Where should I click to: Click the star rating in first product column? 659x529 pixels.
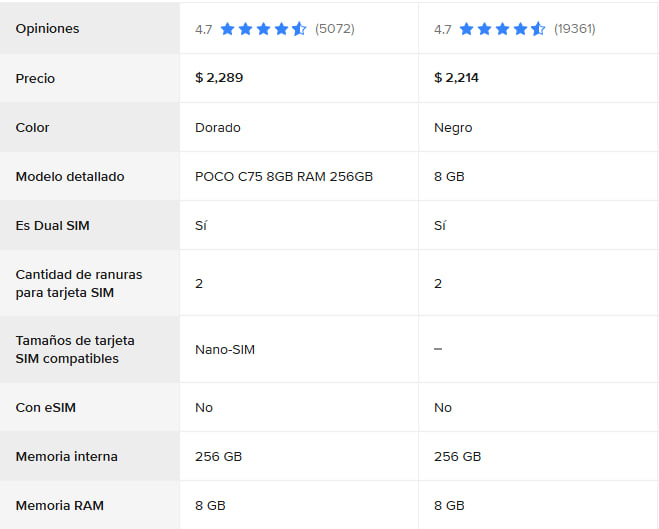pyautogui.click(x=264, y=29)
